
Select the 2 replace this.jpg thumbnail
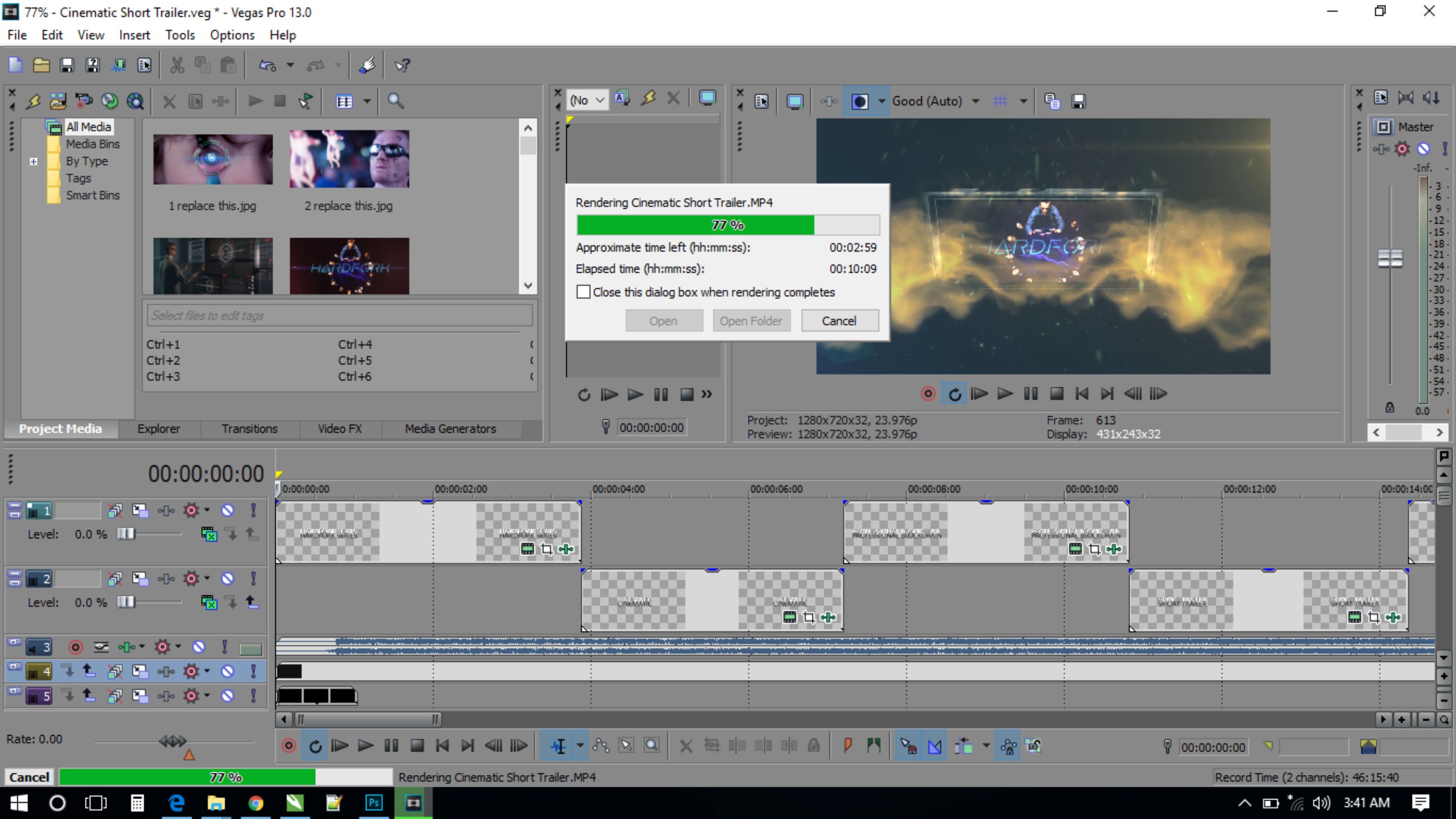pyautogui.click(x=349, y=159)
